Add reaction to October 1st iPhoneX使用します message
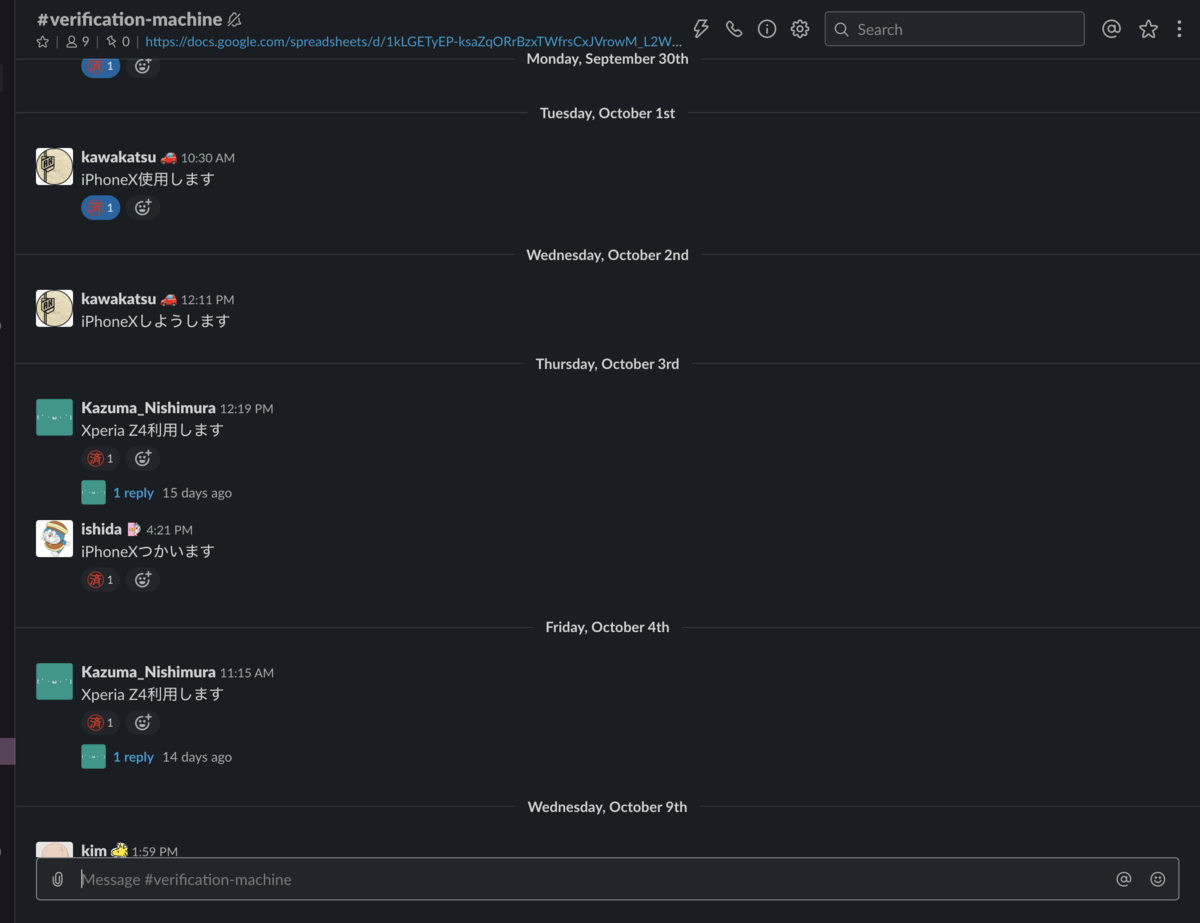Image resolution: width=1200 pixels, height=923 pixels. click(x=143, y=208)
